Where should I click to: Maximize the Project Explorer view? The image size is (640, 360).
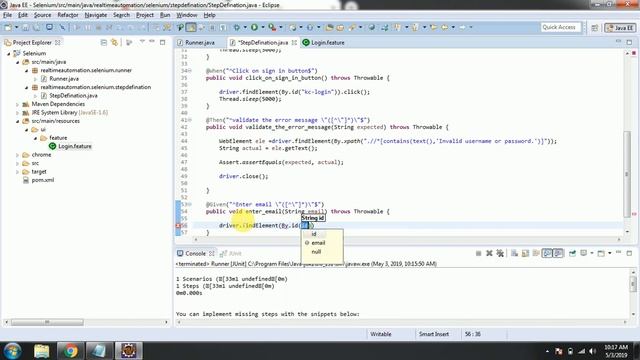coord(162,42)
